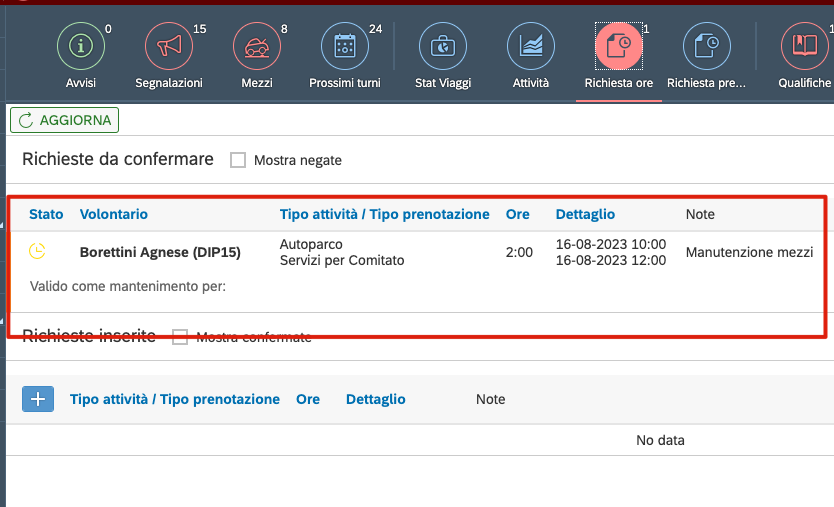This screenshot has width=834, height=507.
Task: Enable the Mostra negate checkbox
Action: pos(238,160)
